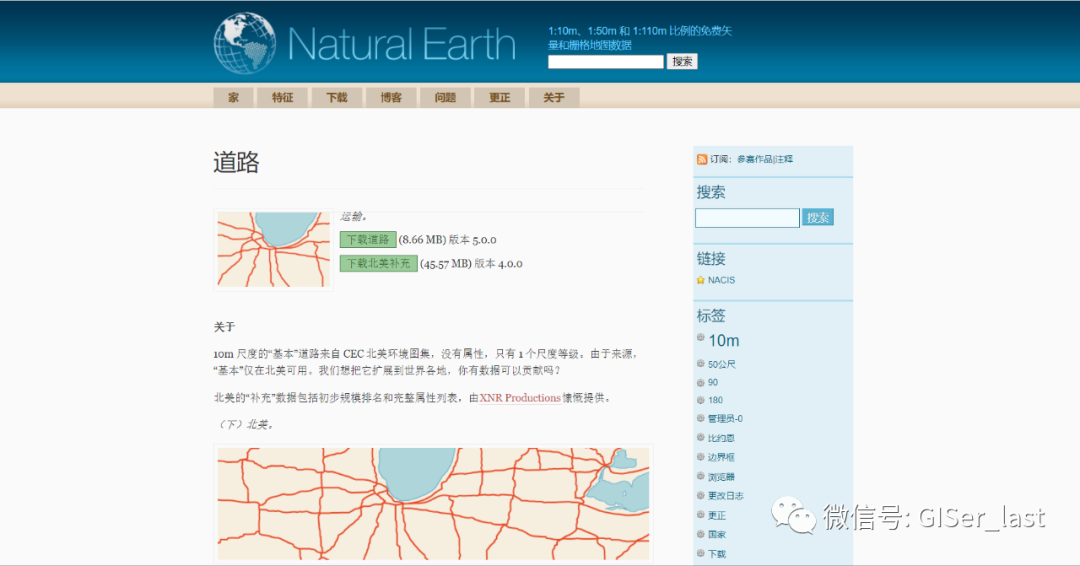Click the green 下载北美补充 button
This screenshot has height=566, width=1080.
pos(378,264)
